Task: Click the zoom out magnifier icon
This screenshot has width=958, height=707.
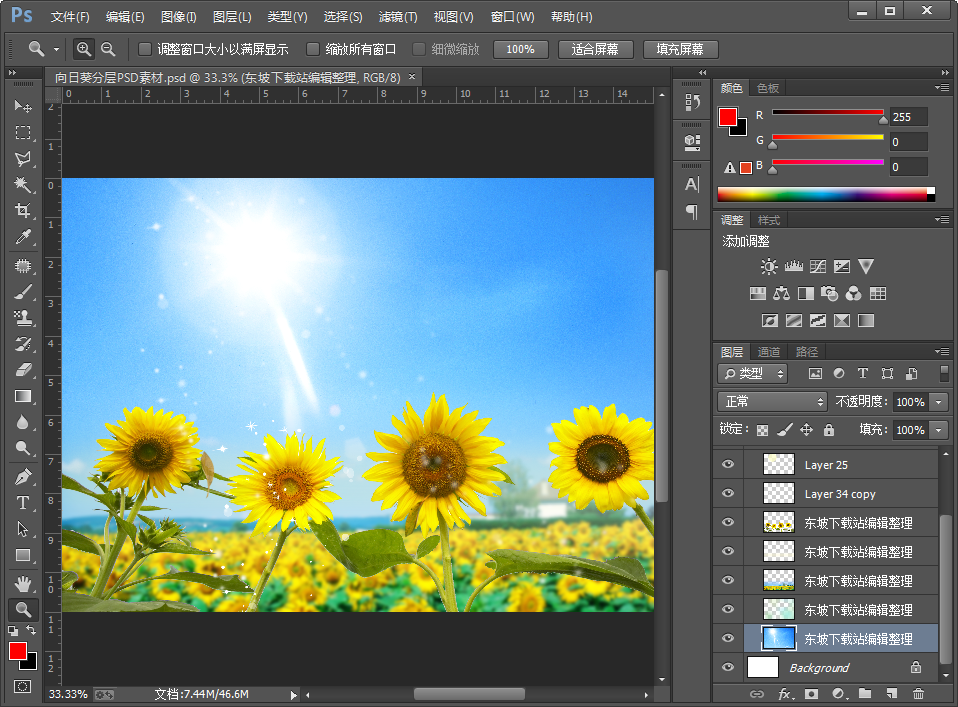Action: pyautogui.click(x=108, y=49)
